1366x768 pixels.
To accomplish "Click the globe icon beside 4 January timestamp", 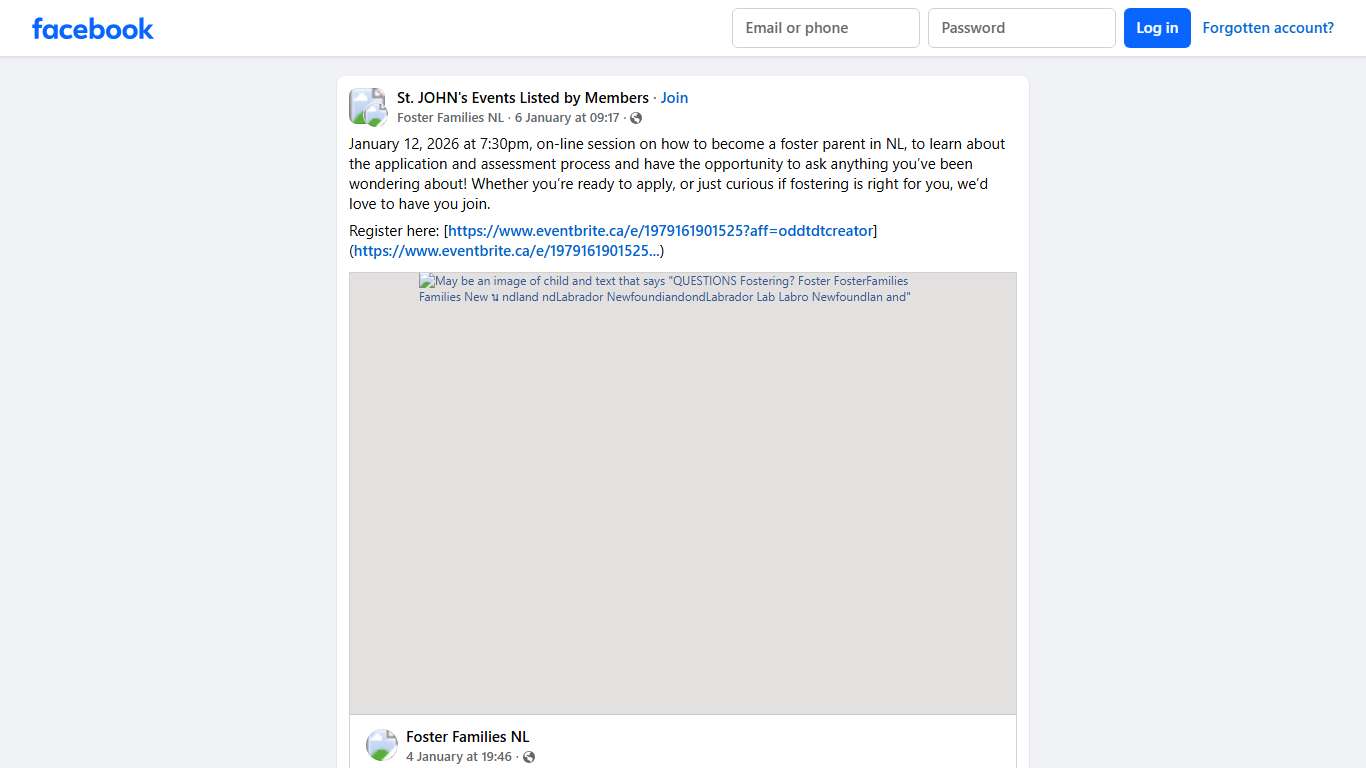I will coord(529,757).
